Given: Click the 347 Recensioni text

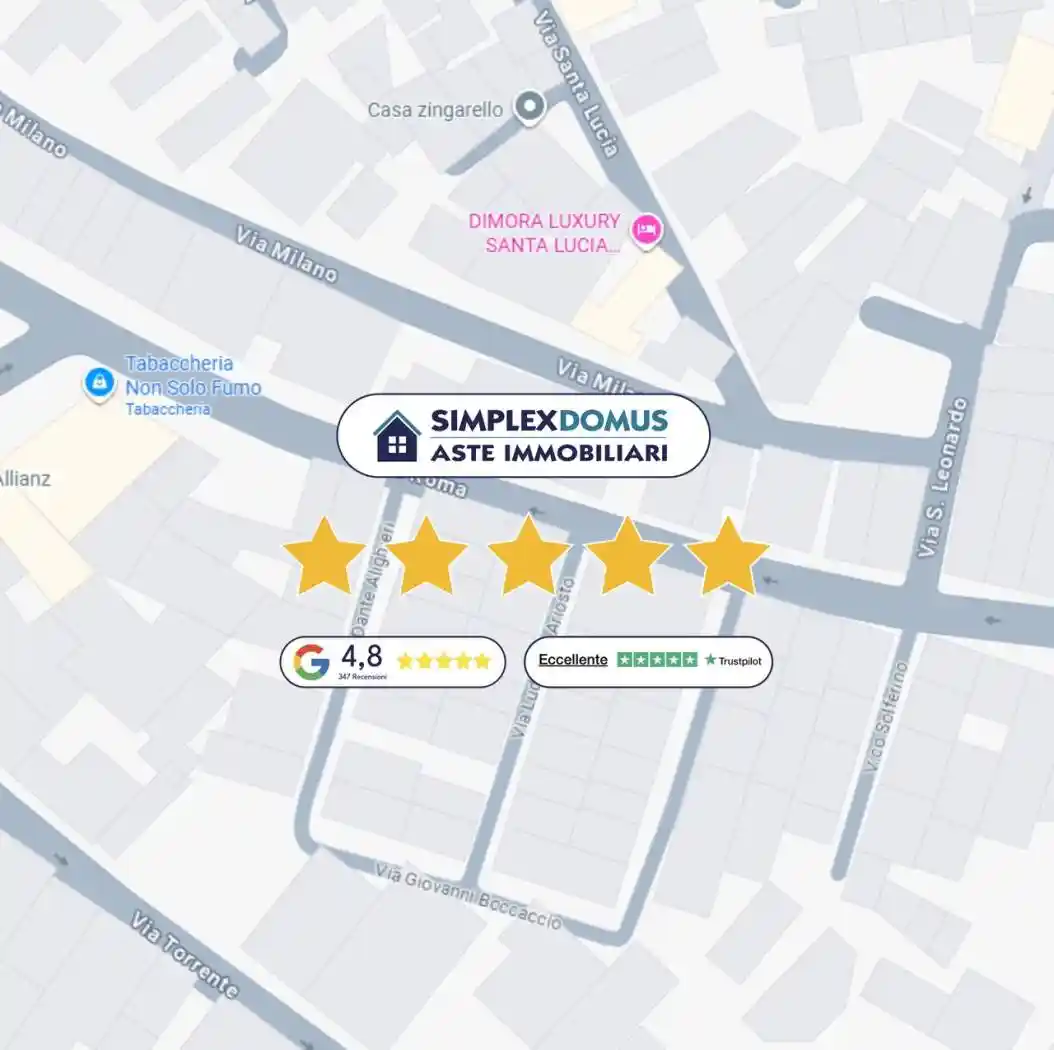Looking at the screenshot, I should (362, 676).
